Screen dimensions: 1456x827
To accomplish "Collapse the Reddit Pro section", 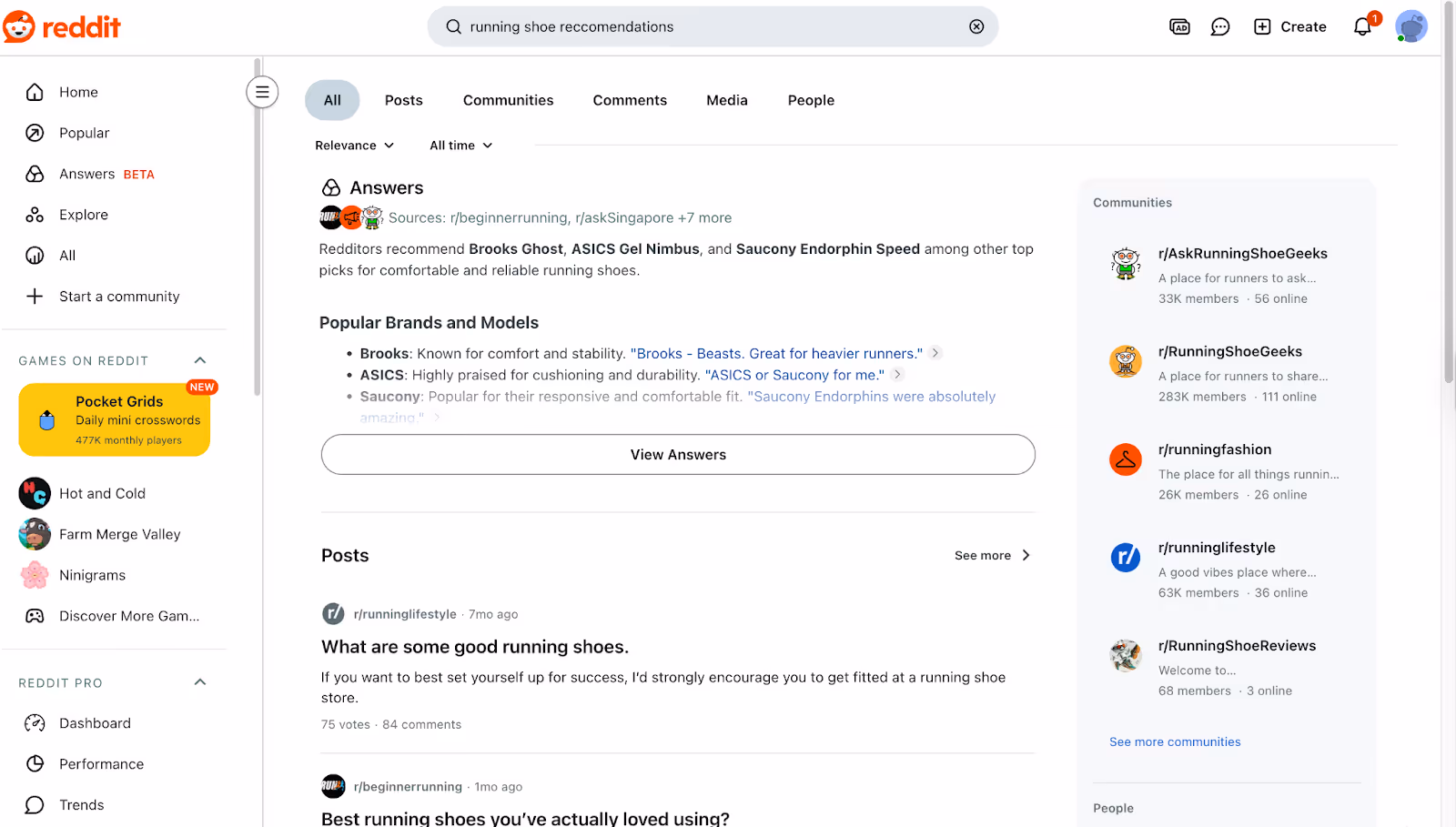I will point(200,682).
